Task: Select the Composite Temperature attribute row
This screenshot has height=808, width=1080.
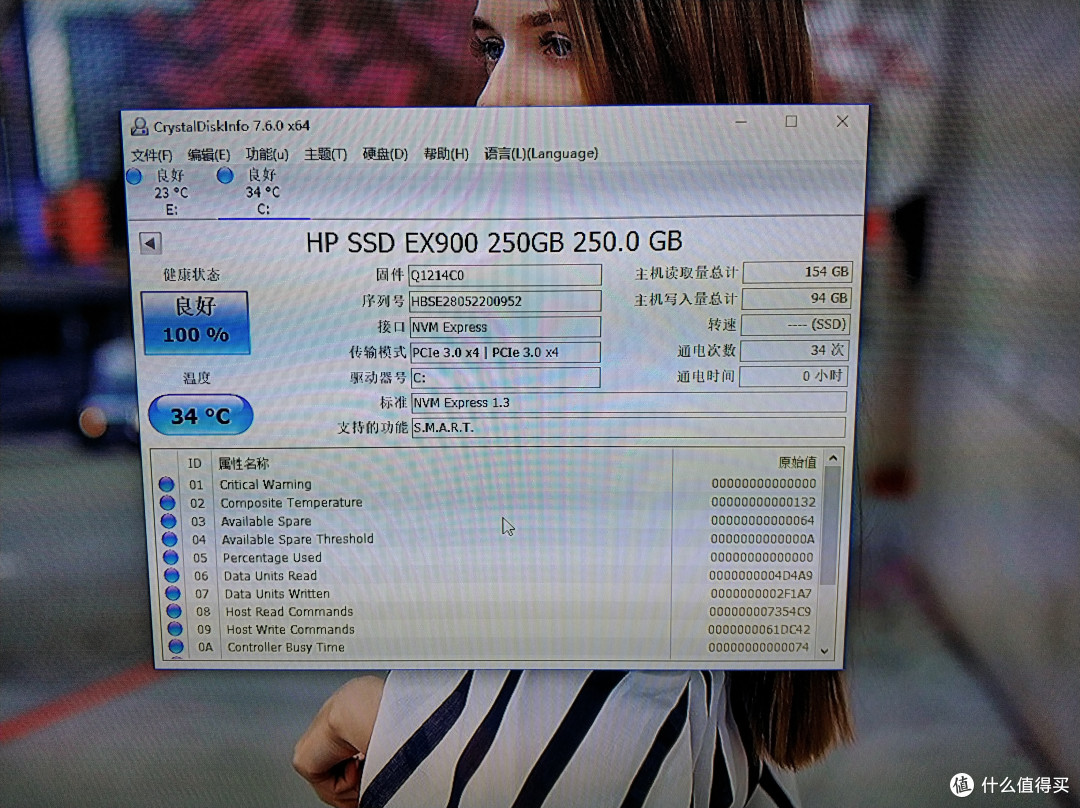Action: 488,503
